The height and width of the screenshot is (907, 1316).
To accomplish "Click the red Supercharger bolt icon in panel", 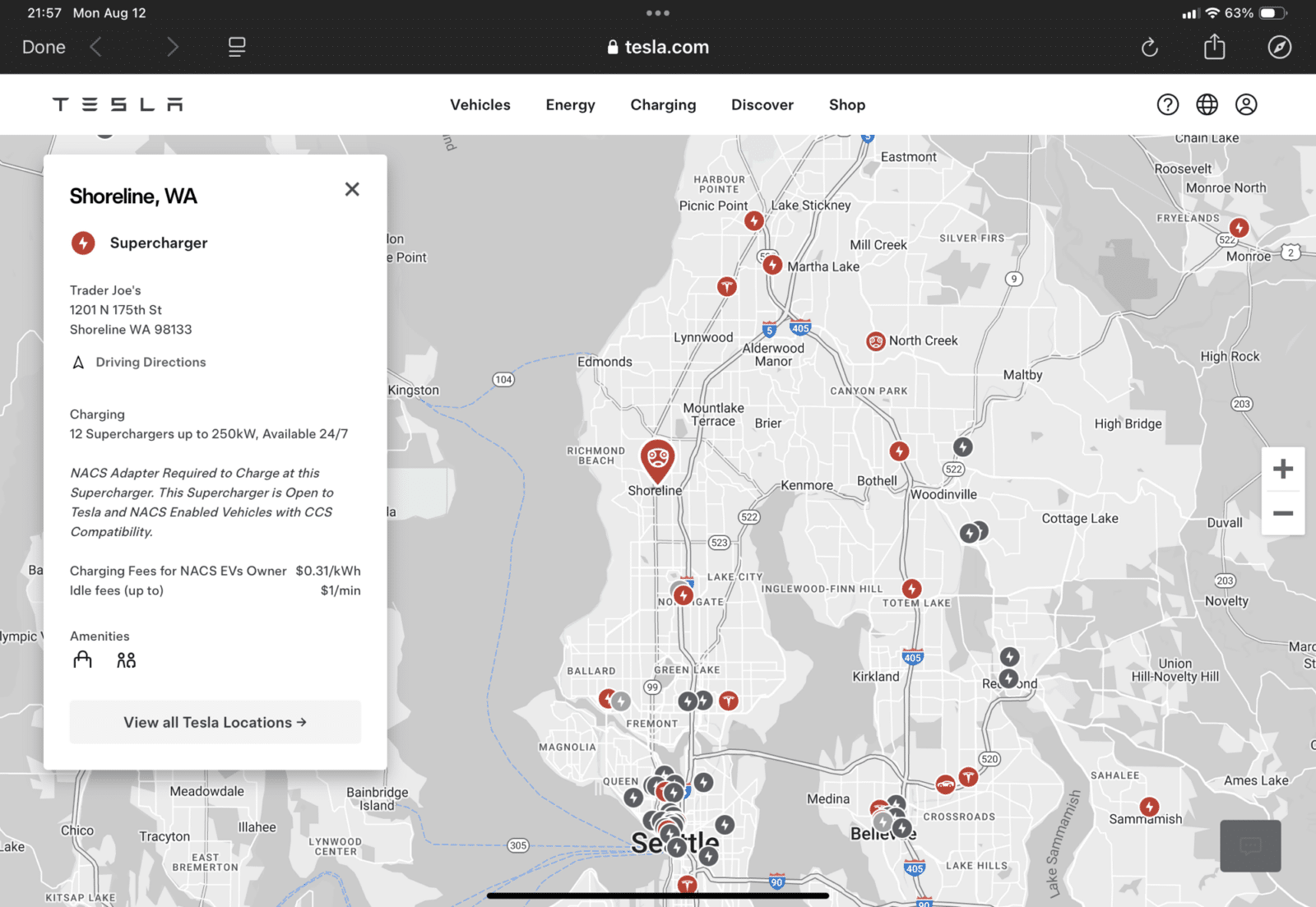I will point(83,243).
